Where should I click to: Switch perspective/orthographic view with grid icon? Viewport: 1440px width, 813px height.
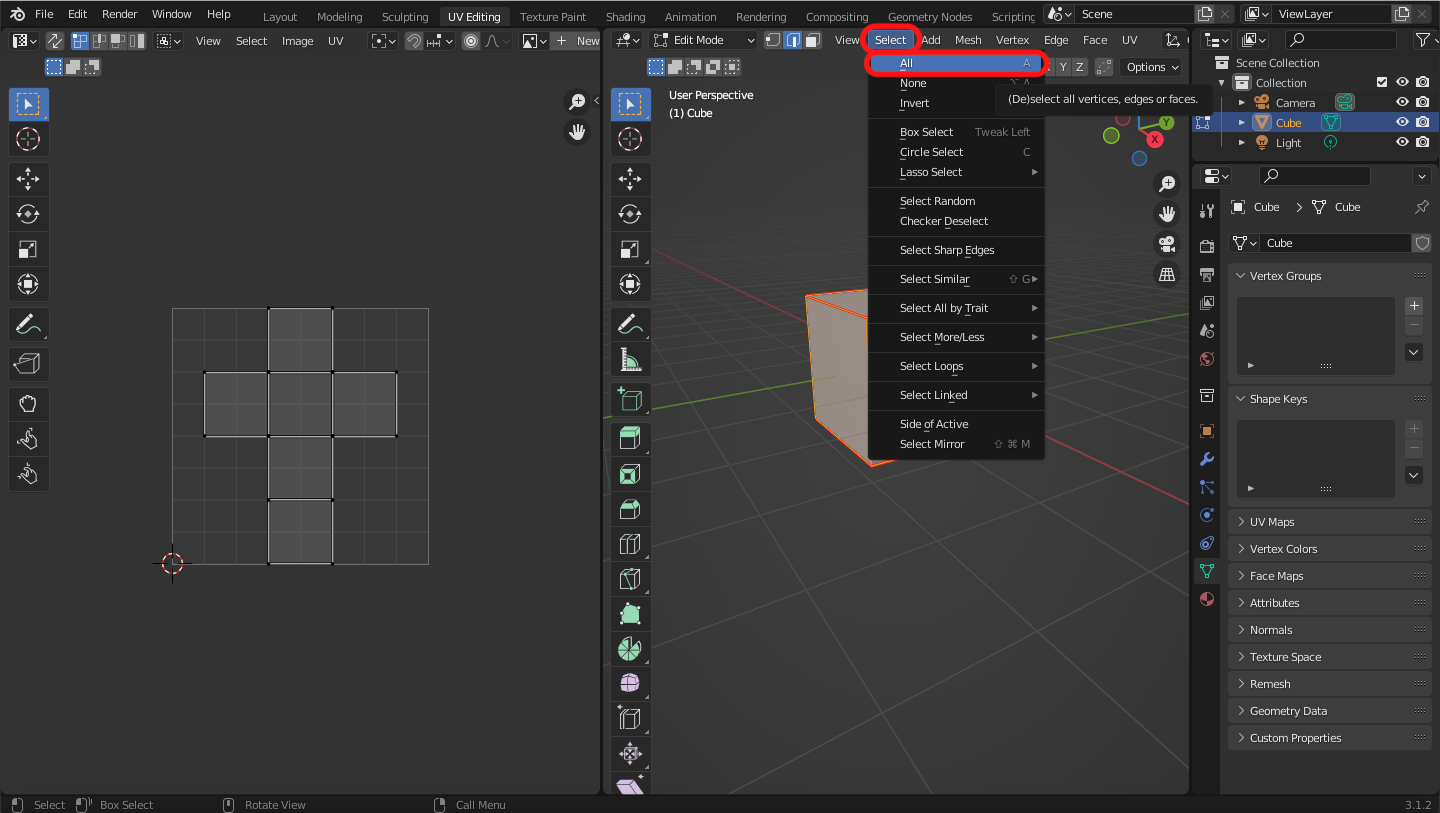point(1167,274)
